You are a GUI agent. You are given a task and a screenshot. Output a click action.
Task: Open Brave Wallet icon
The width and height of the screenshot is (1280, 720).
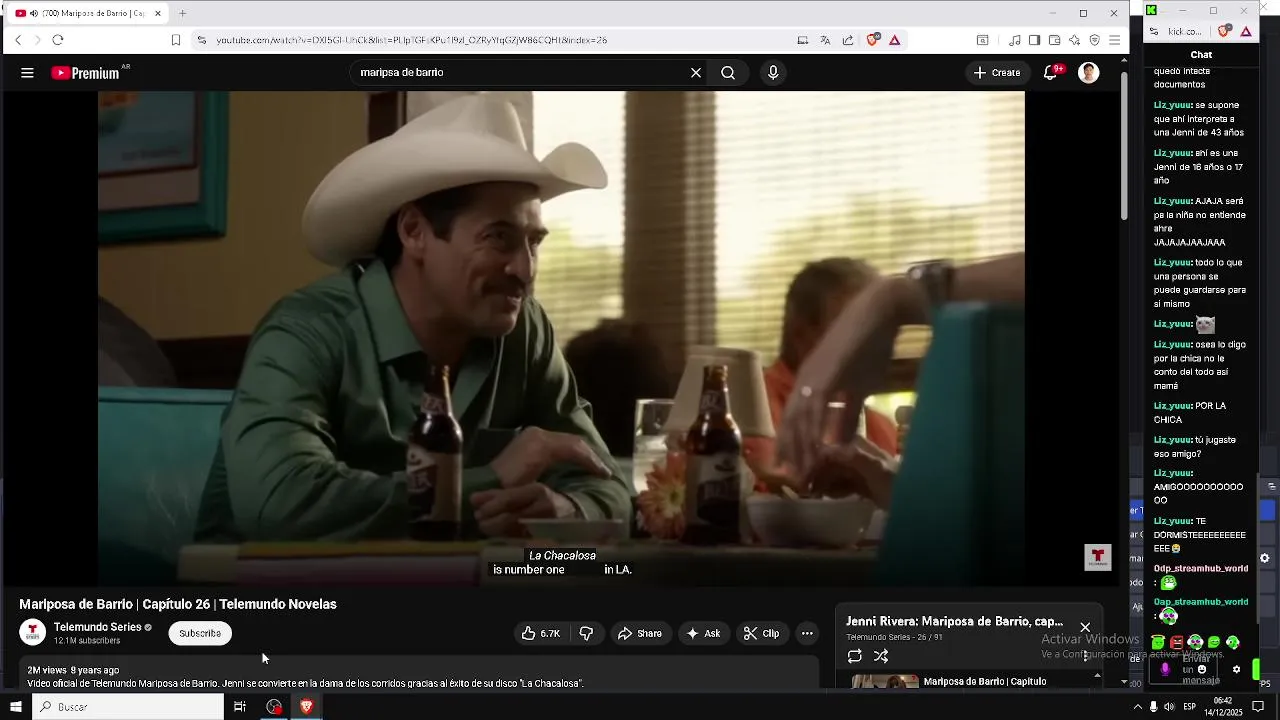1054,40
